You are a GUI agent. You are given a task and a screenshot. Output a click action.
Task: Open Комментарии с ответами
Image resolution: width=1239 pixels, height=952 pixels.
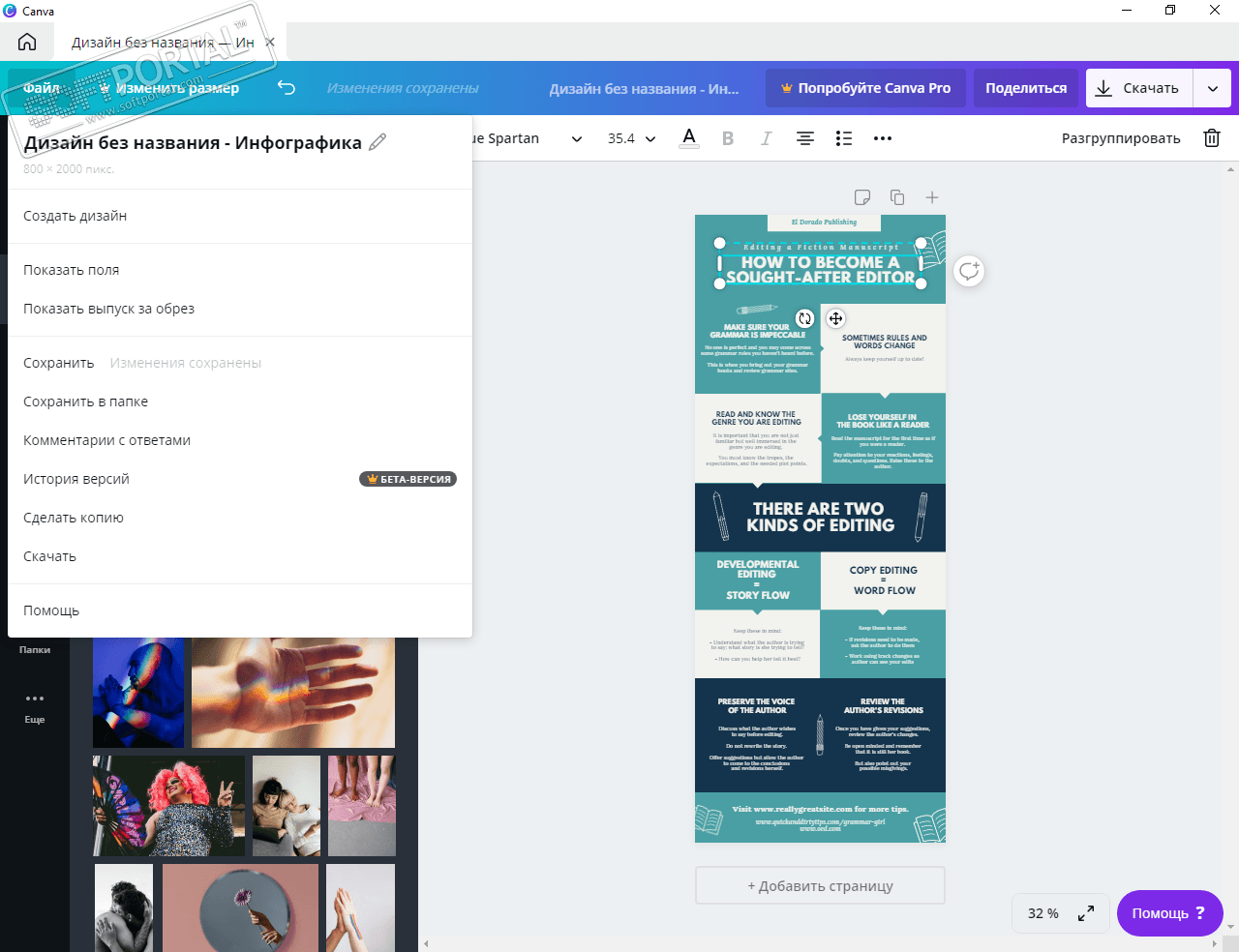(x=240, y=440)
